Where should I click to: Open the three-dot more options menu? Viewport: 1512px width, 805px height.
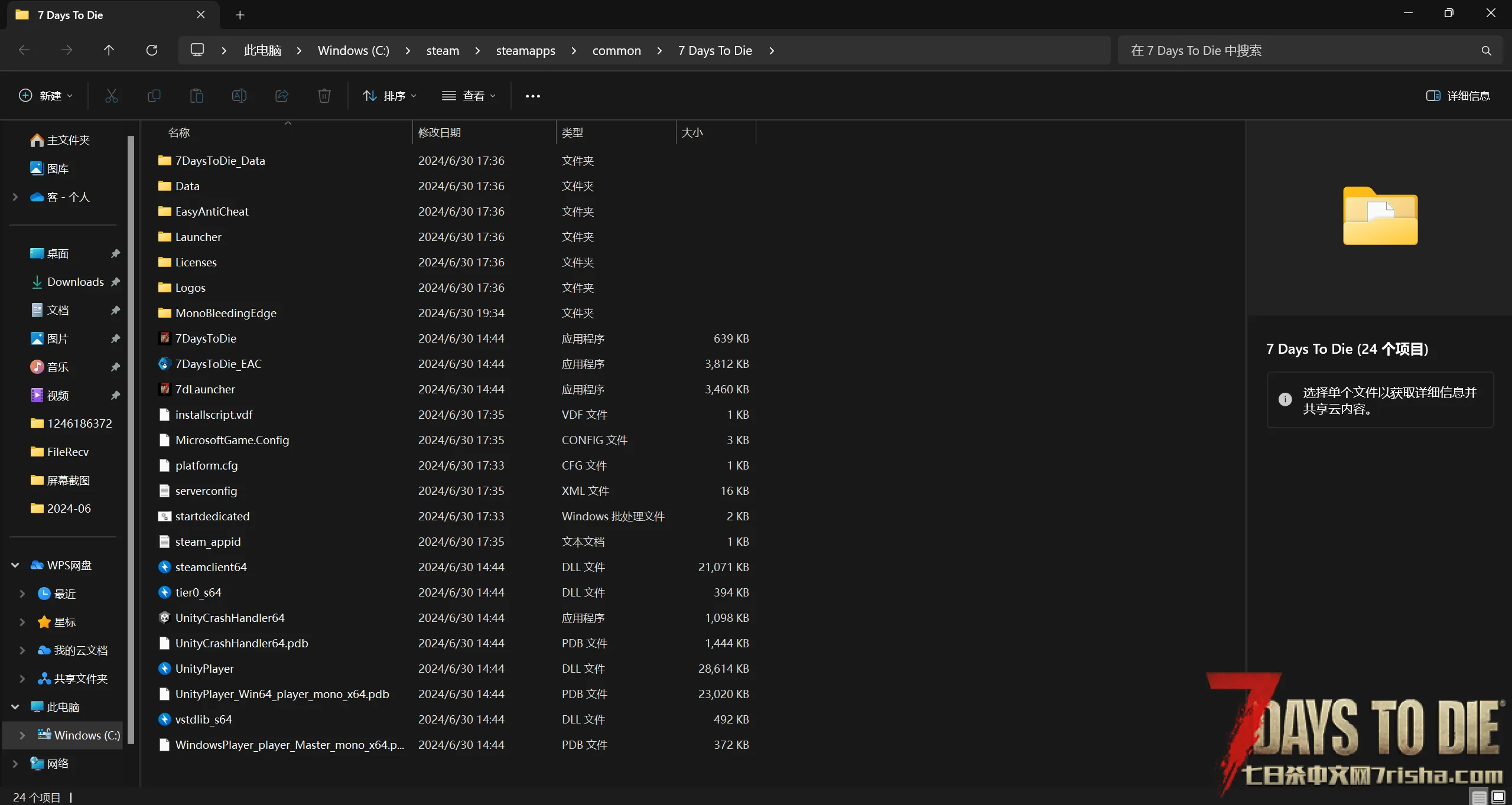[532, 96]
